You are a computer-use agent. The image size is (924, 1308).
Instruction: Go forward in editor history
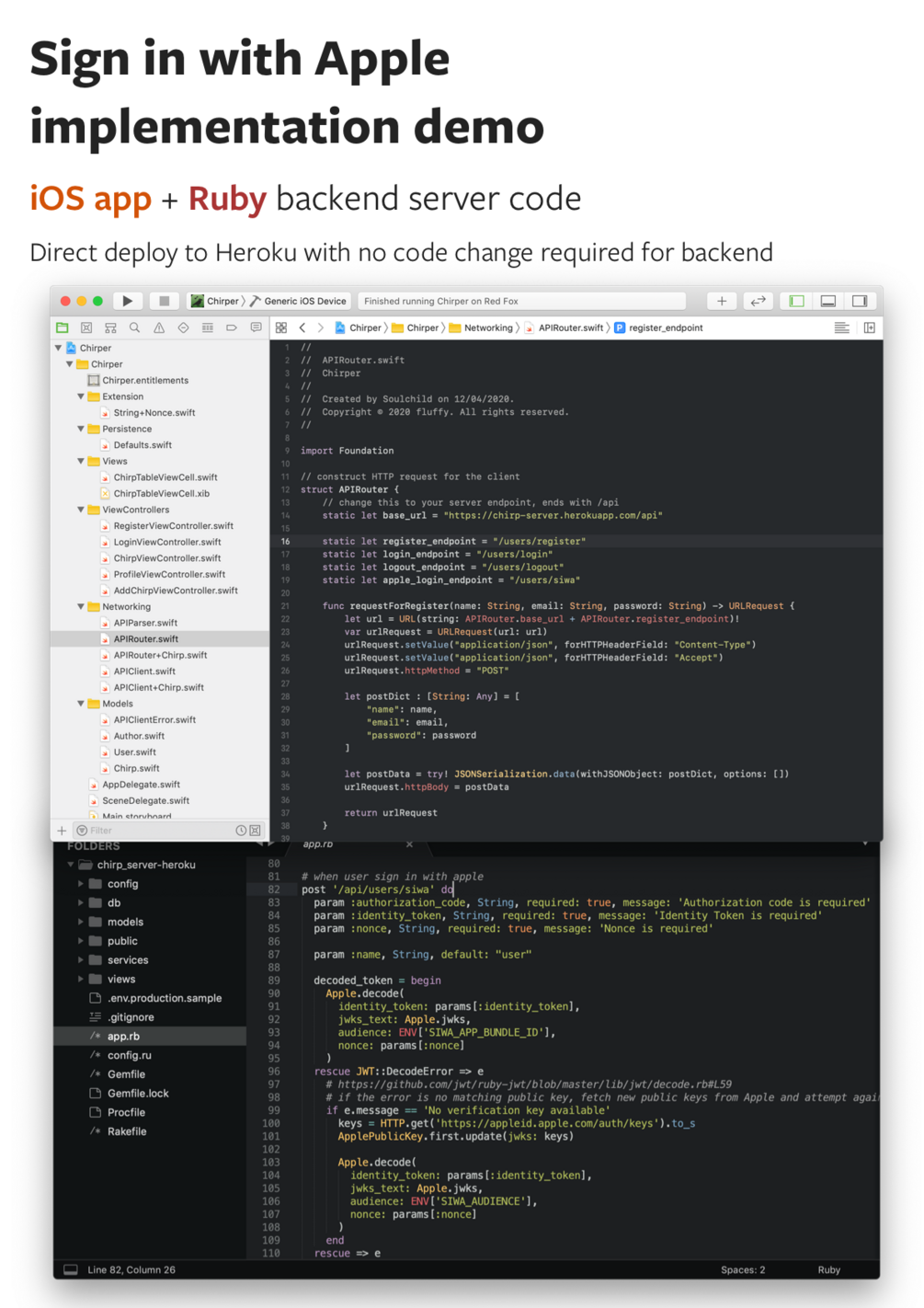pos(320,327)
